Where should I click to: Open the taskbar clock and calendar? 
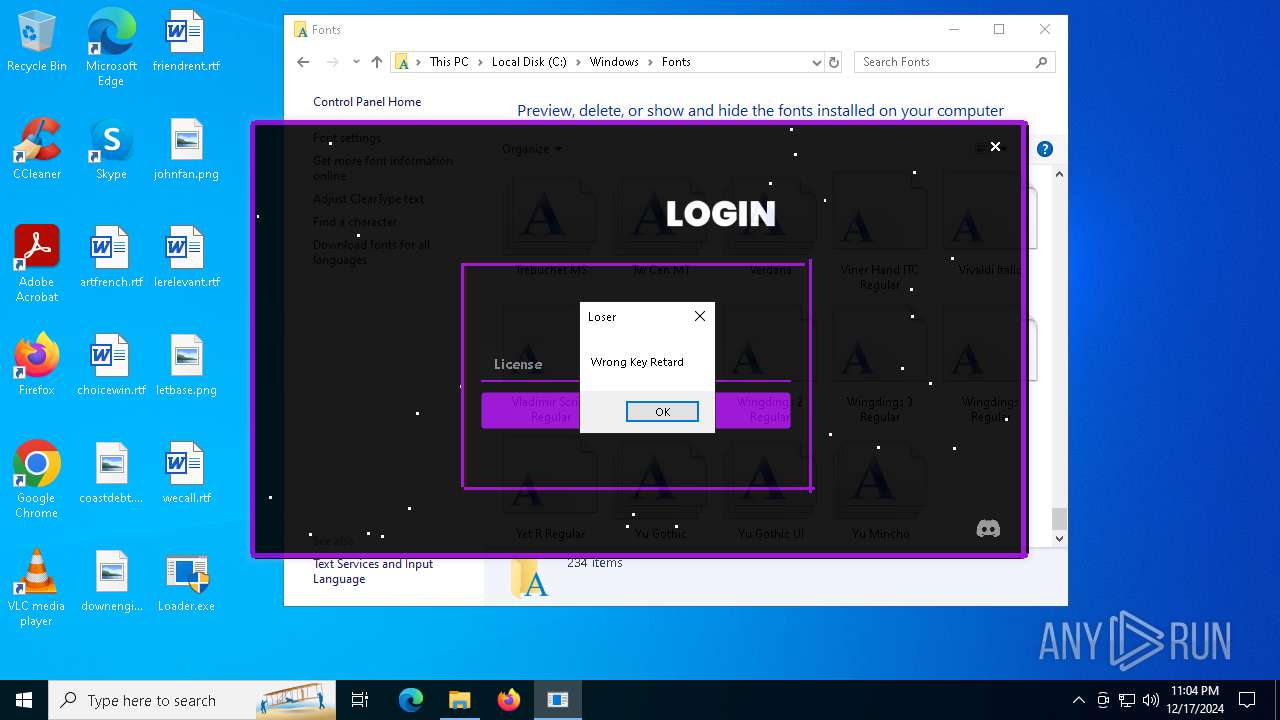(x=1197, y=700)
